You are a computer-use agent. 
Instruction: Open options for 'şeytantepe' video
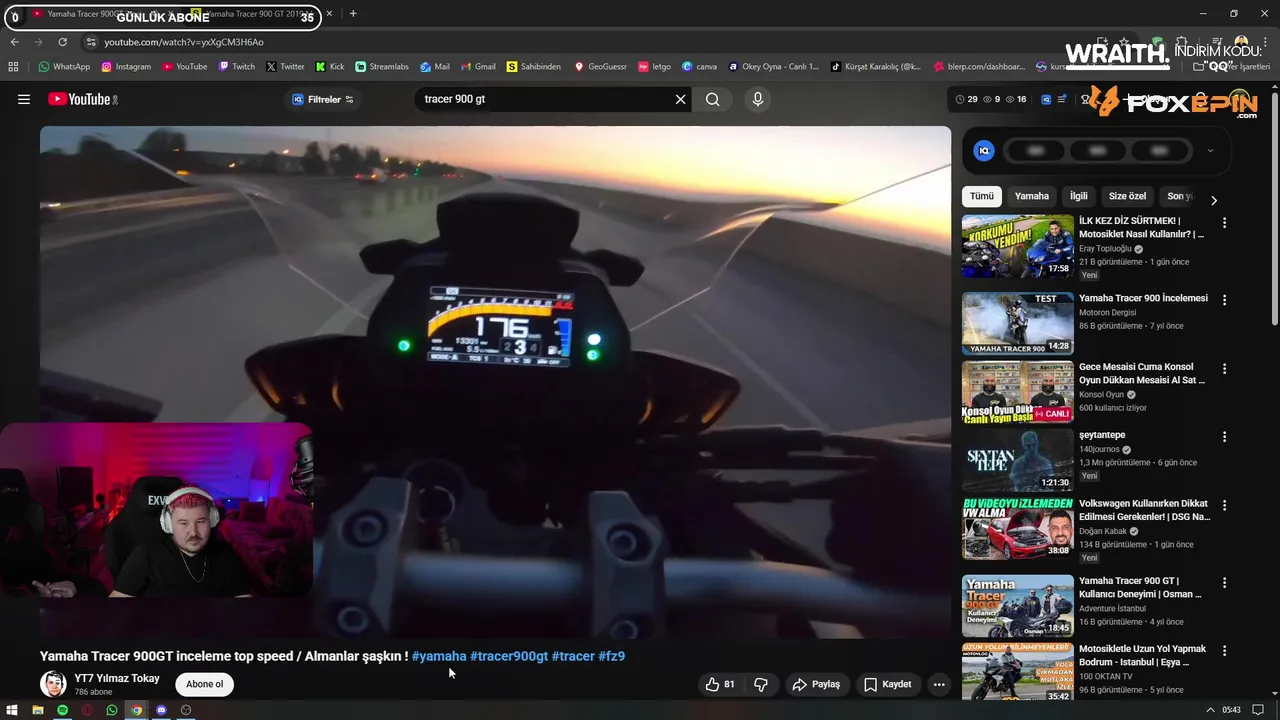(1224, 437)
